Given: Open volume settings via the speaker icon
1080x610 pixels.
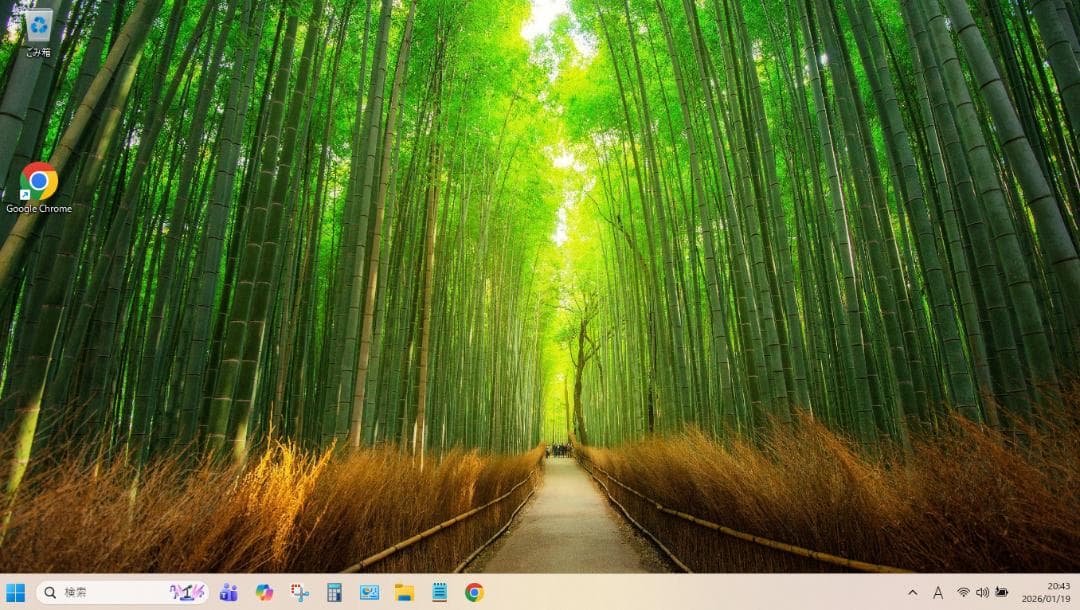Looking at the screenshot, I should tap(981, 592).
